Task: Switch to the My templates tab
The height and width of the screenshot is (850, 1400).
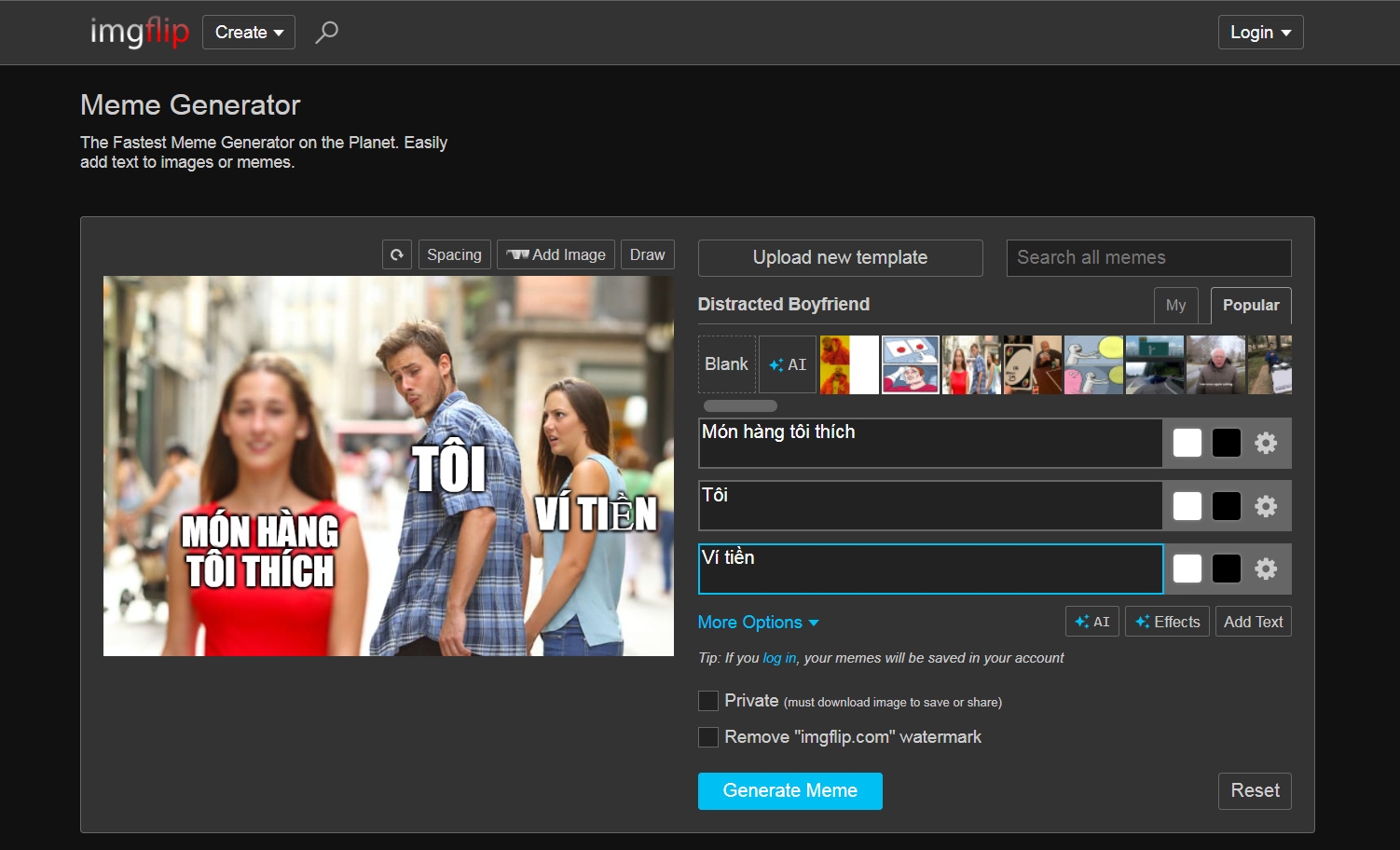Action: [1175, 305]
